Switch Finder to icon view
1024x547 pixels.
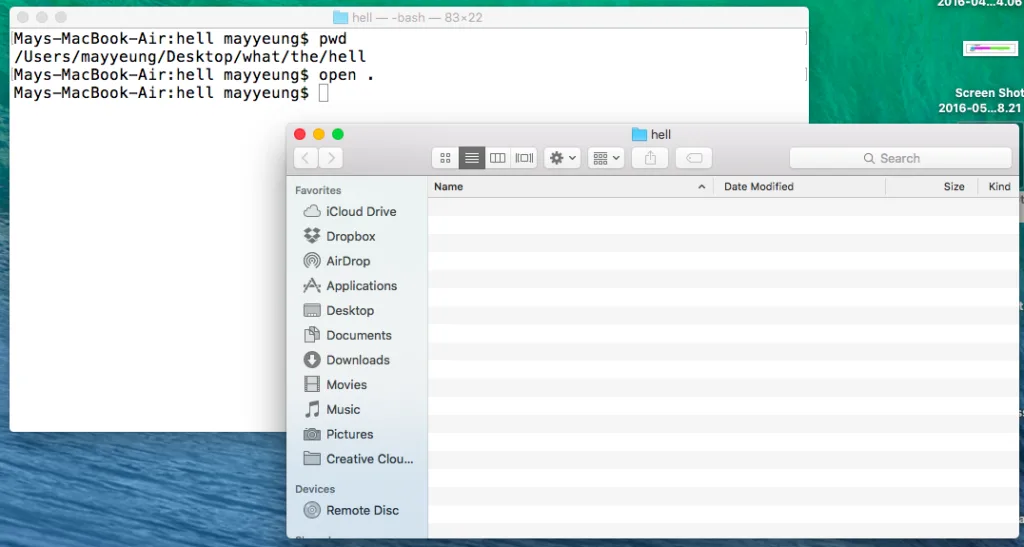[445, 158]
